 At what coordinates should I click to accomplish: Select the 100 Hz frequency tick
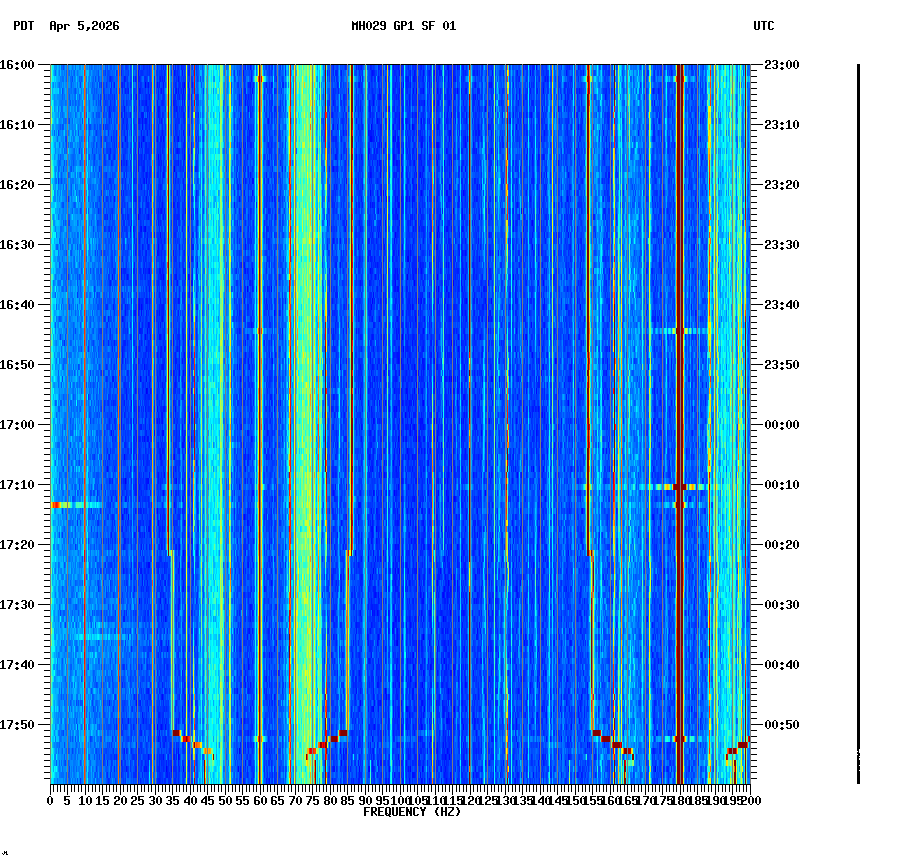400,800
